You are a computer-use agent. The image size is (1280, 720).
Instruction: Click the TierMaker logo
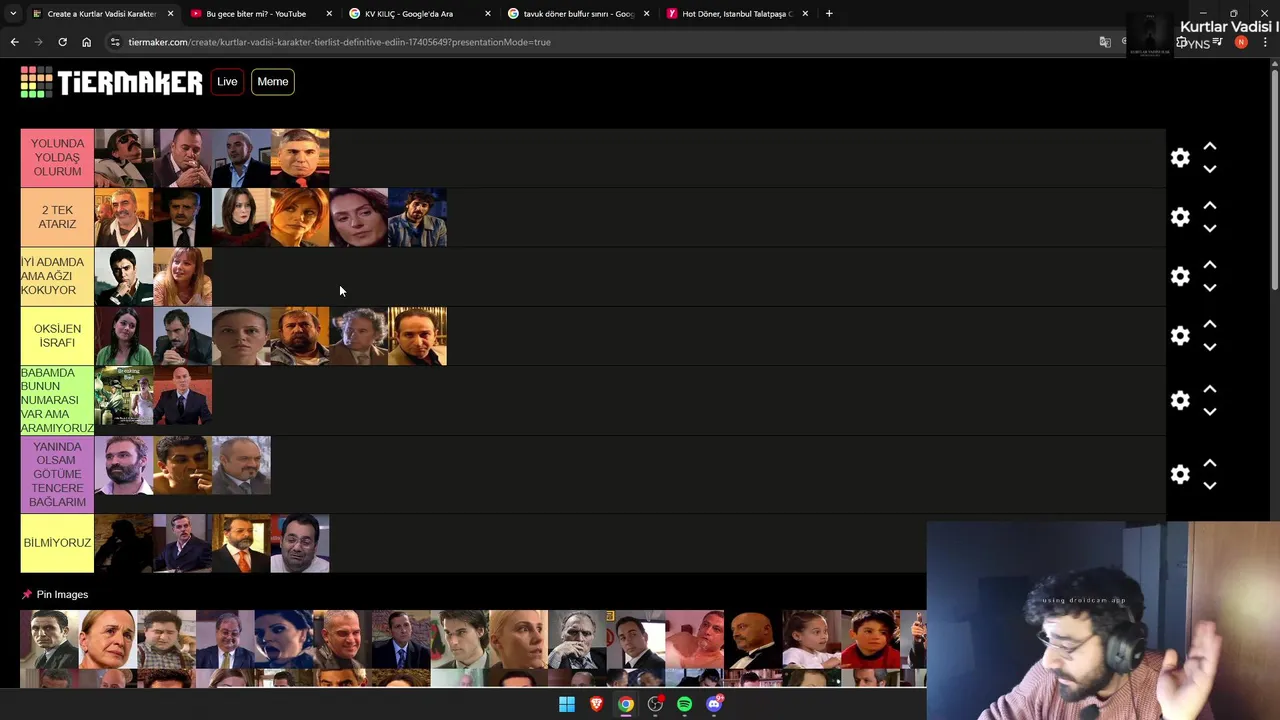pos(111,82)
